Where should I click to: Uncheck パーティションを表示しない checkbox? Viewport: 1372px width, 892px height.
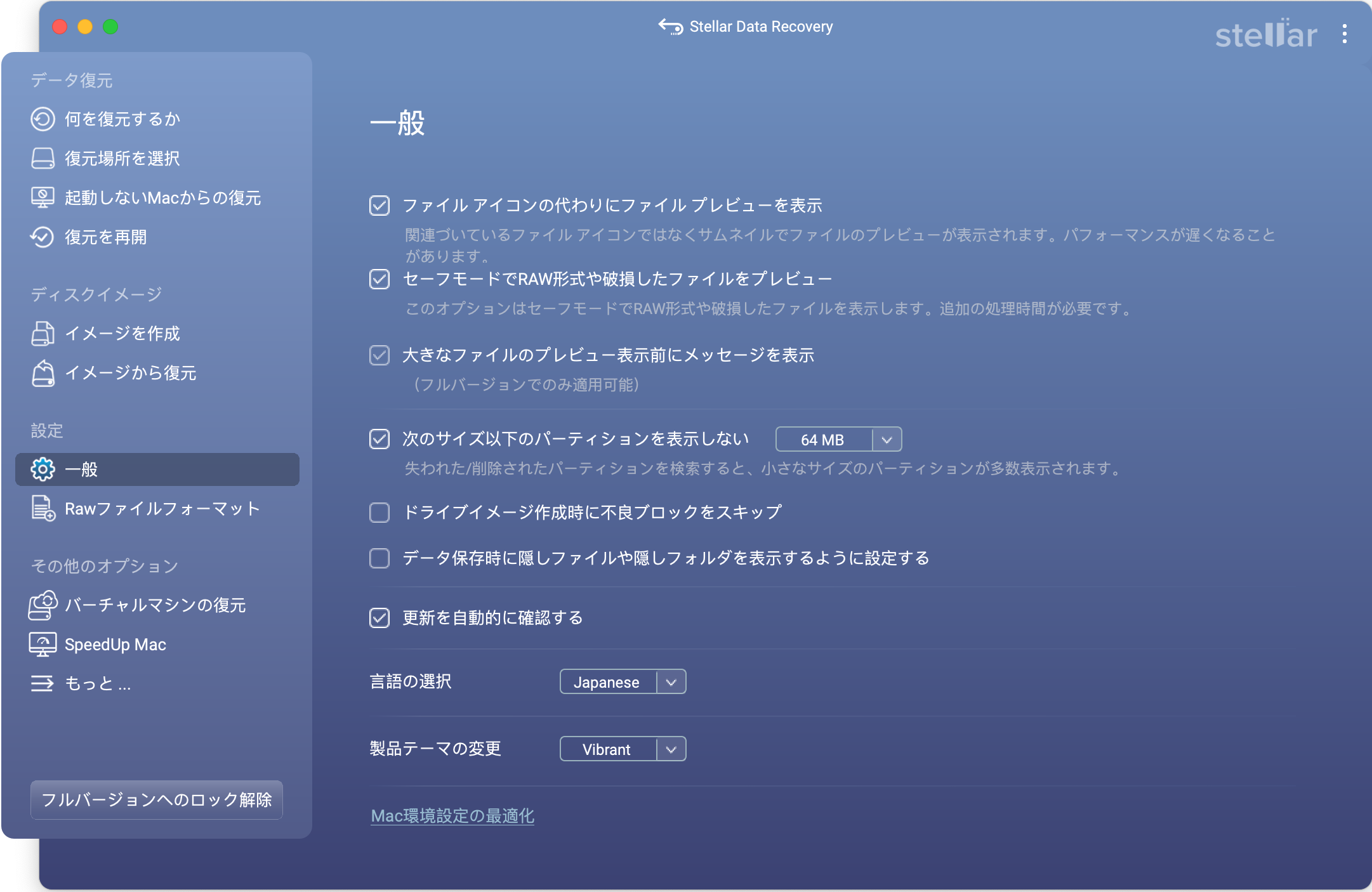point(379,439)
